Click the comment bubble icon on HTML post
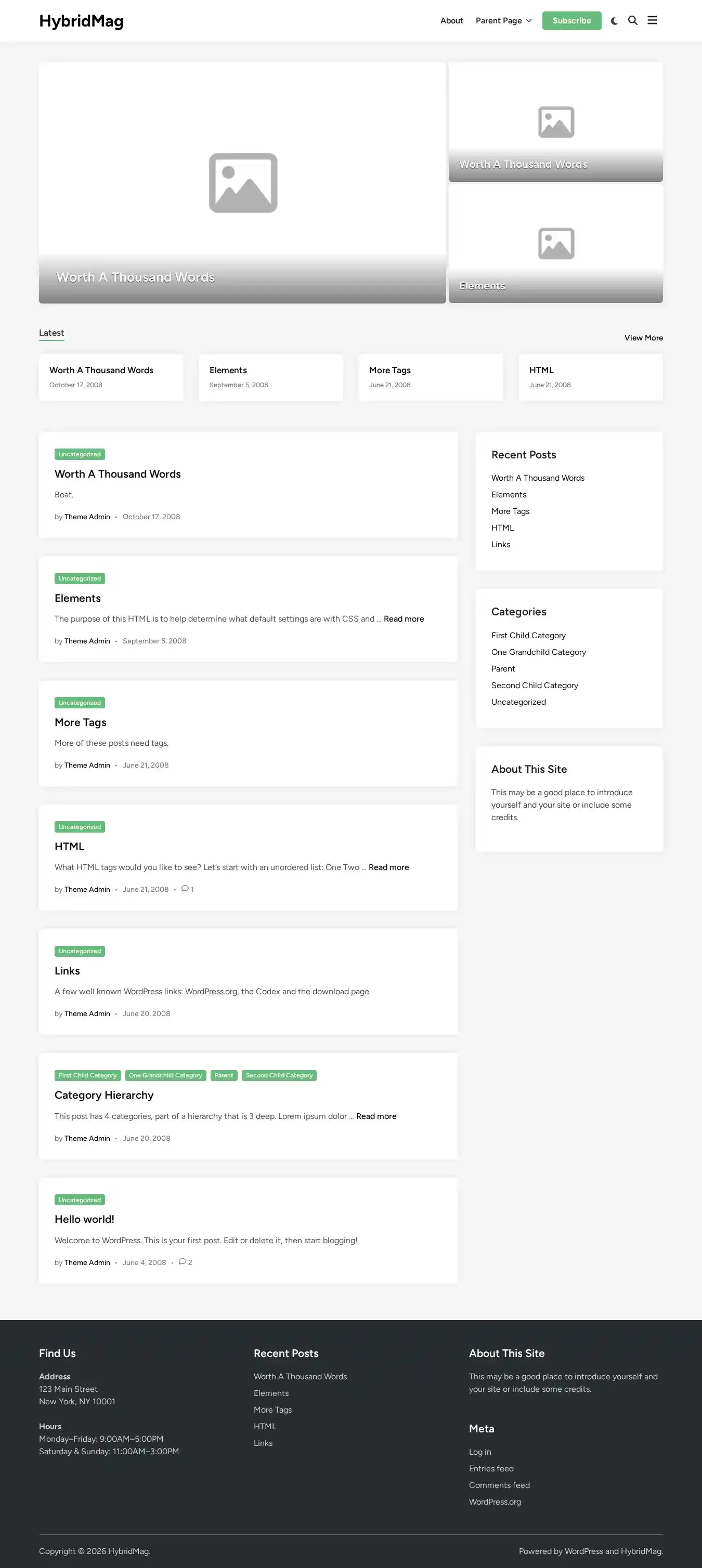The height and width of the screenshot is (1568, 702). [185, 889]
